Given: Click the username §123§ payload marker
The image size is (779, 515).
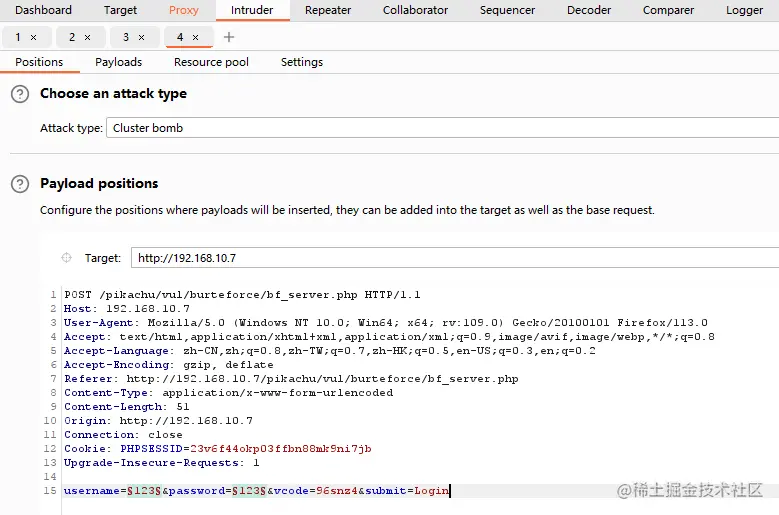Looking at the screenshot, I should [144, 491].
